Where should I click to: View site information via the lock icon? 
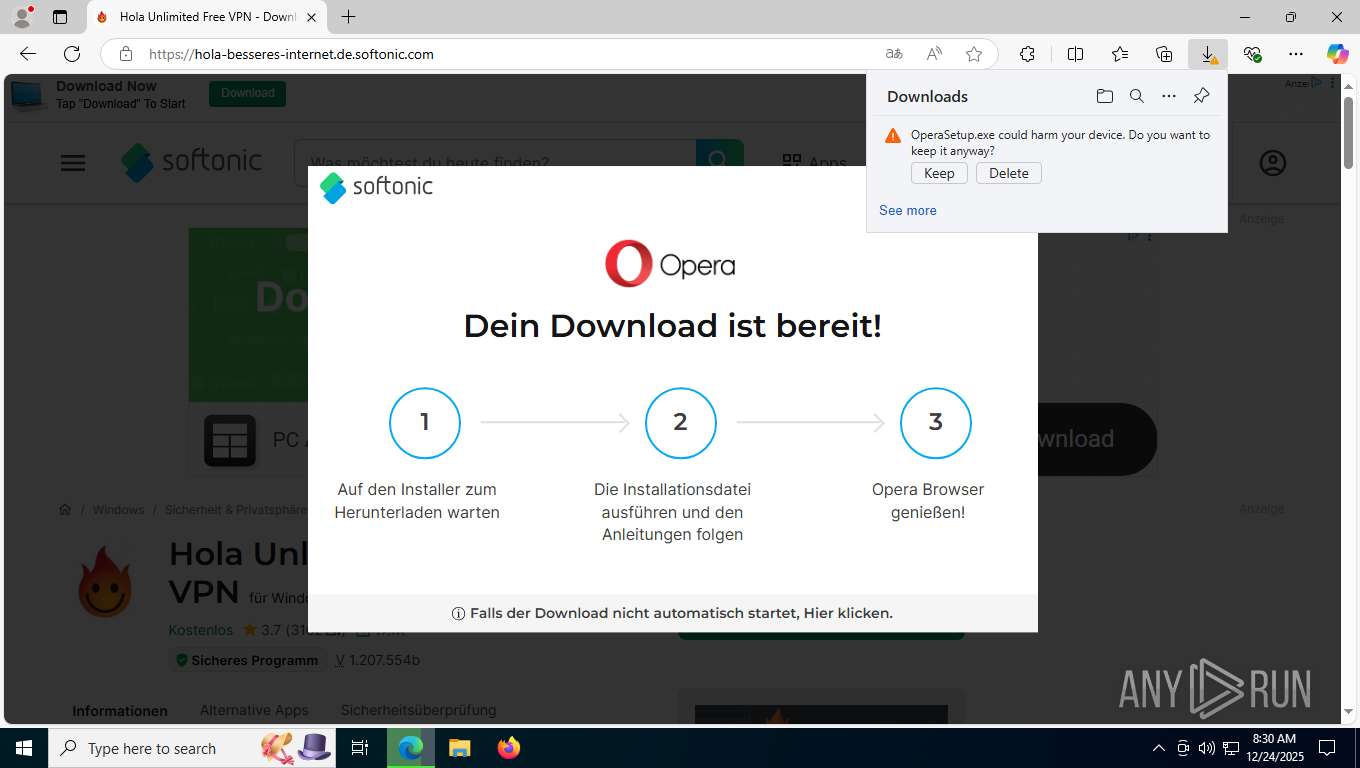click(x=125, y=54)
